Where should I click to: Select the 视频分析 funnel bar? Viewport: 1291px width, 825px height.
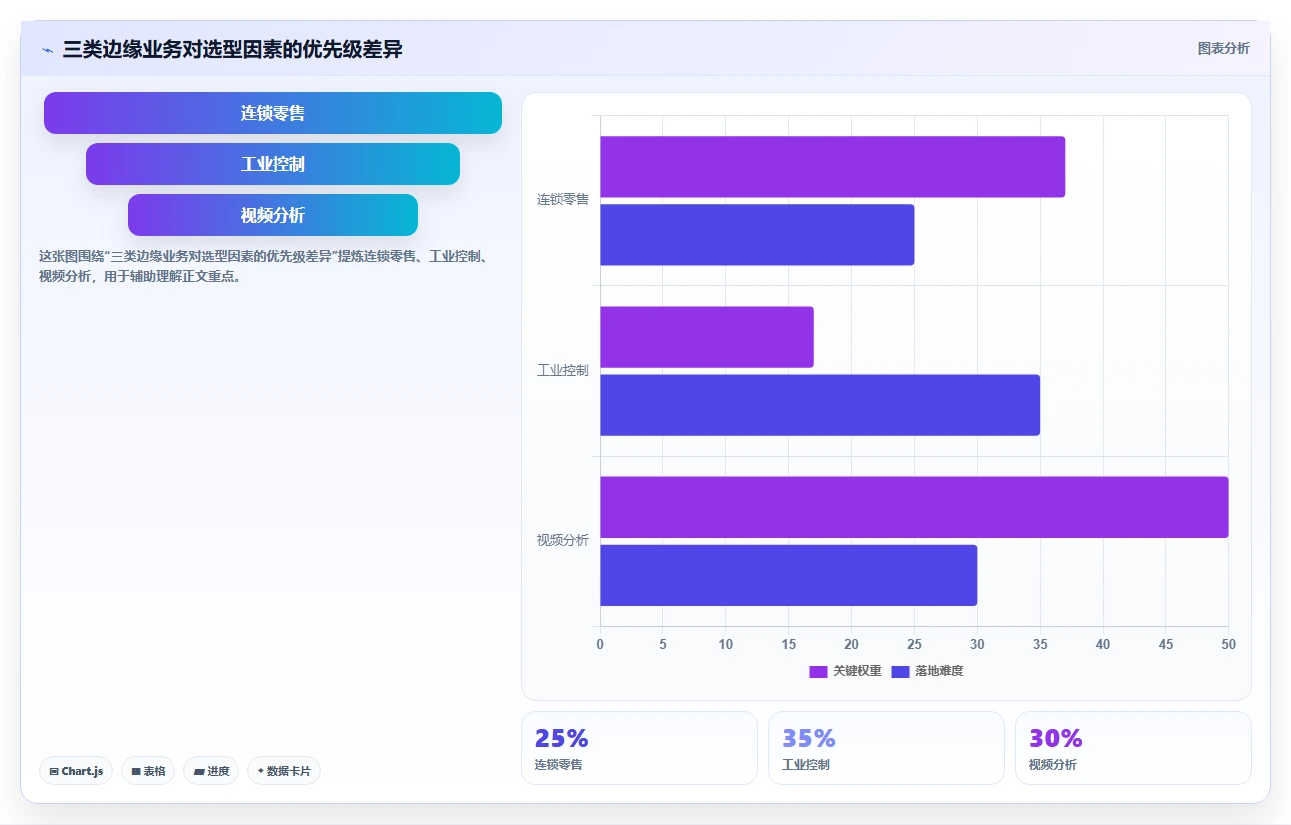[273, 215]
